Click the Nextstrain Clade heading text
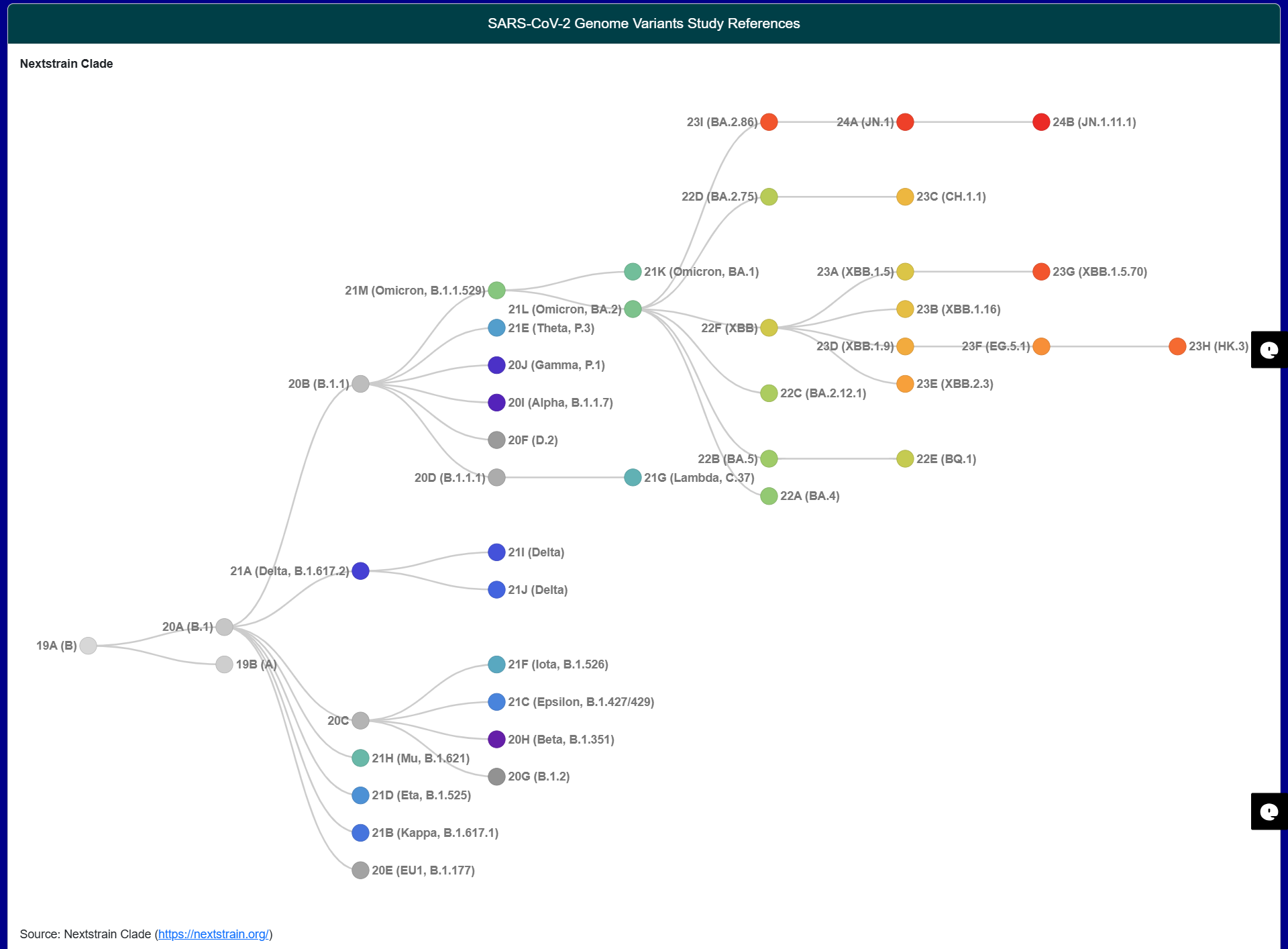The width and height of the screenshot is (1288, 949). coord(66,64)
